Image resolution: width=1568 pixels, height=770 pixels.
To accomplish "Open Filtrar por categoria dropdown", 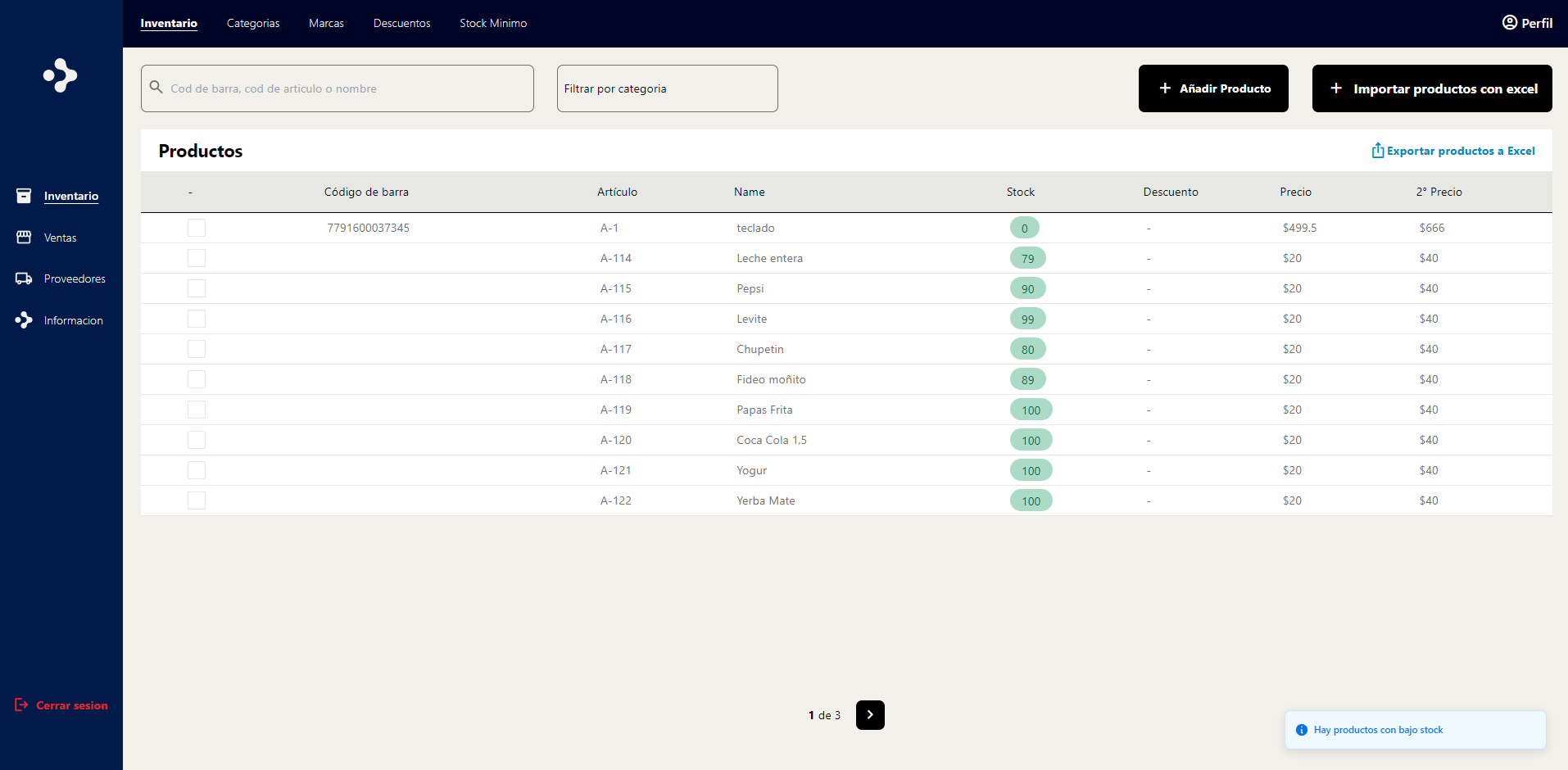I will tap(668, 88).
